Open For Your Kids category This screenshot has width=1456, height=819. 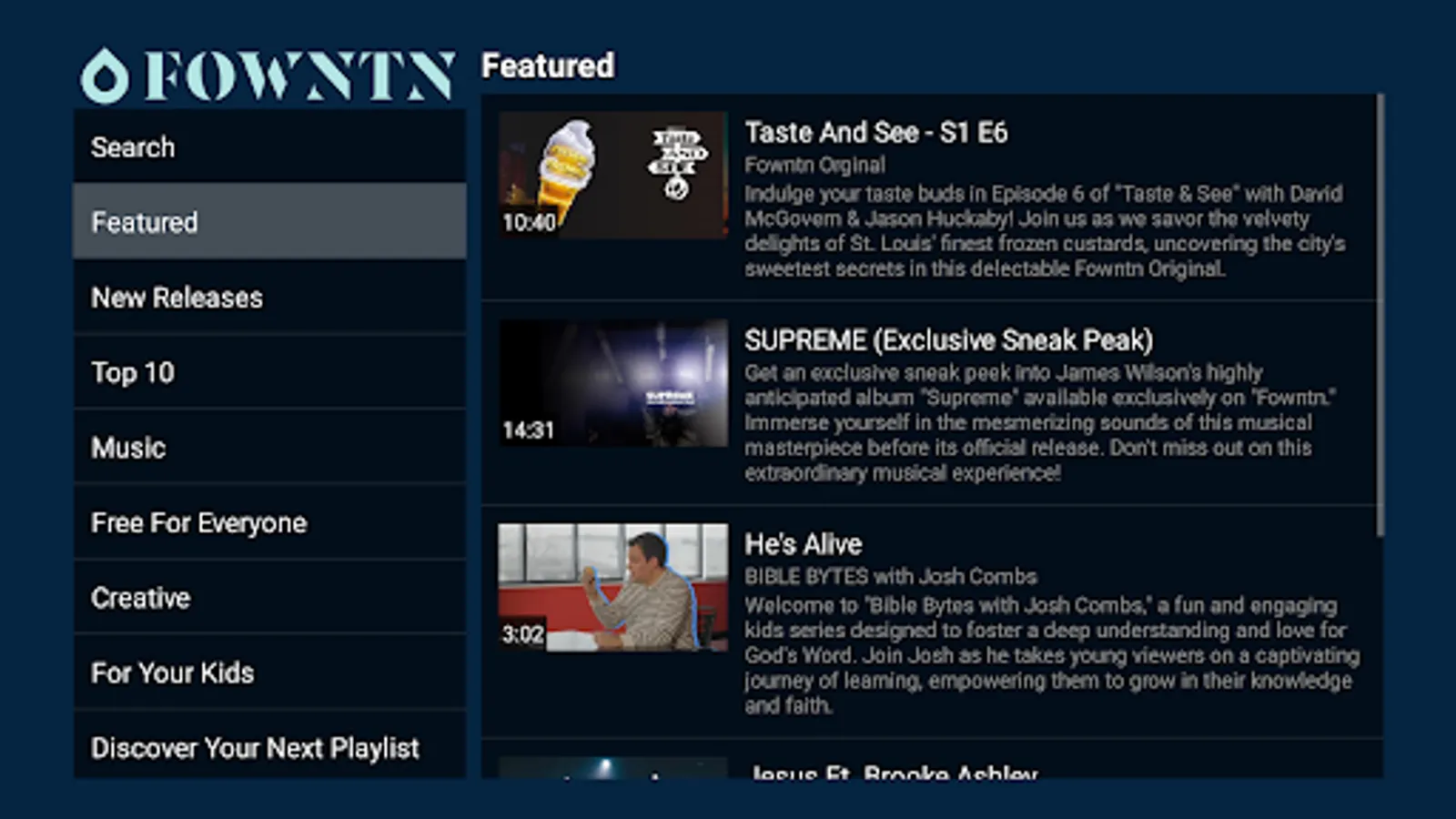pyautogui.click(x=269, y=672)
